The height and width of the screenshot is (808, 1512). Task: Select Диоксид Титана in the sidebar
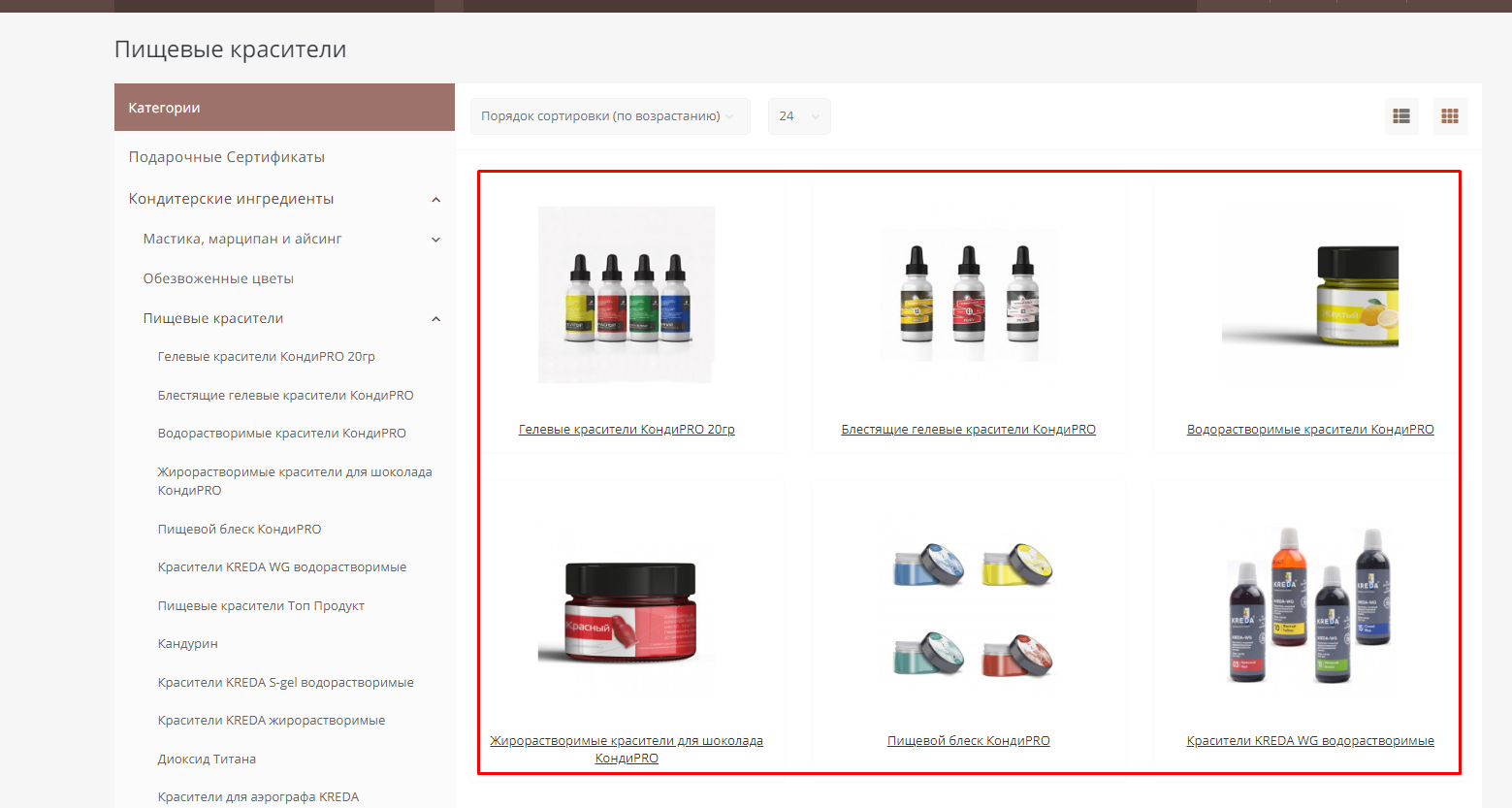pyautogui.click(x=207, y=760)
